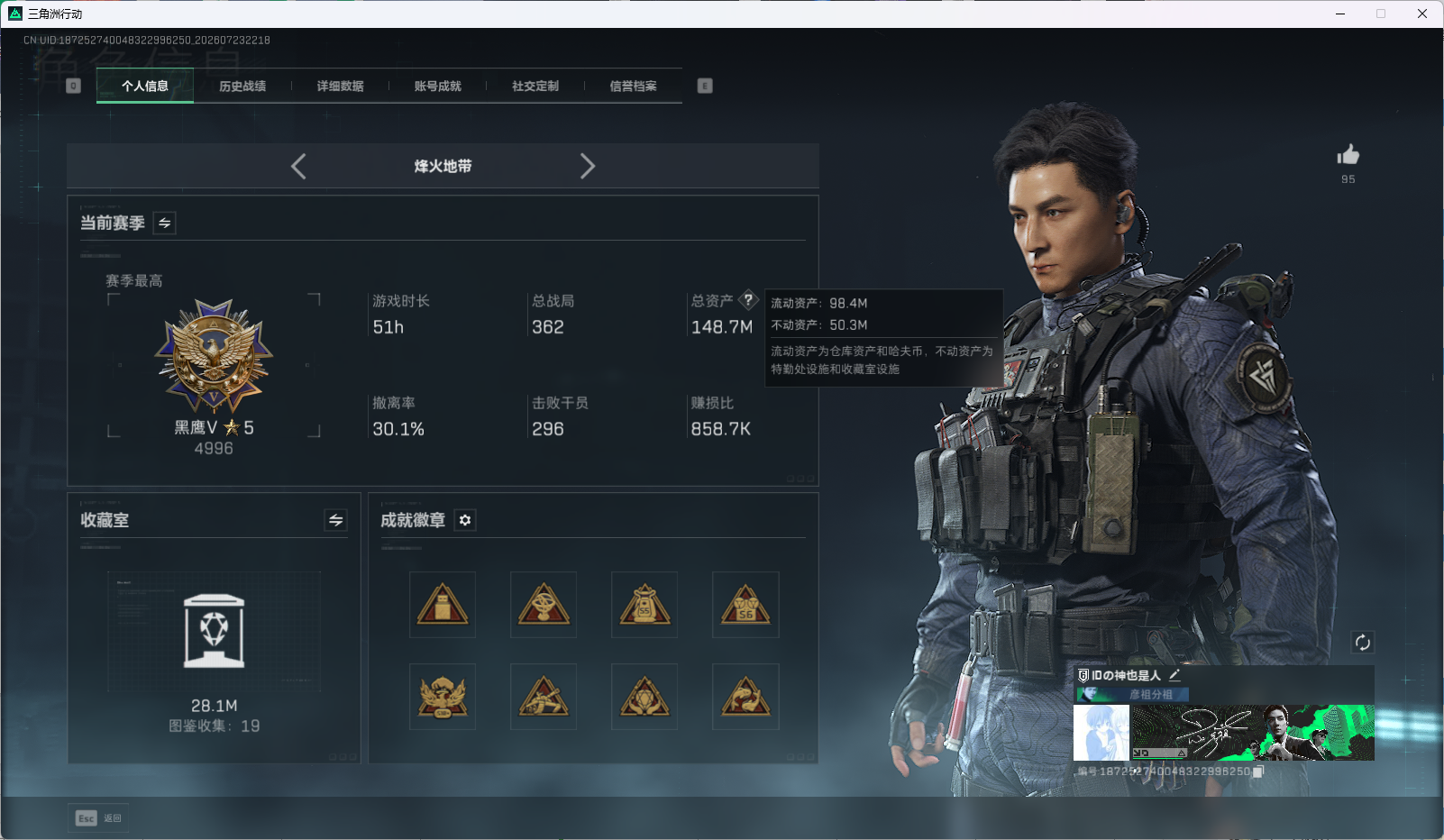Click the 4996 rank score
1444x840 pixels.
point(214,449)
